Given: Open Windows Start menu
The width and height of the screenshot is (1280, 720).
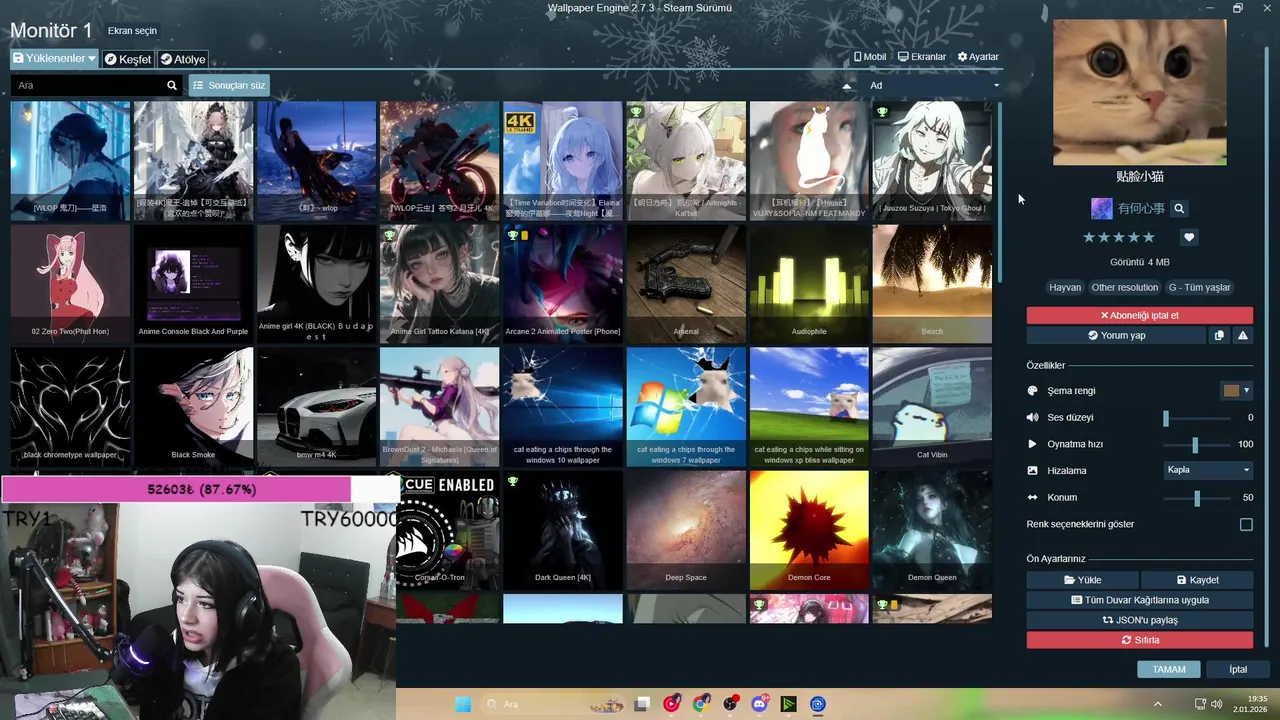Looking at the screenshot, I should (463, 704).
